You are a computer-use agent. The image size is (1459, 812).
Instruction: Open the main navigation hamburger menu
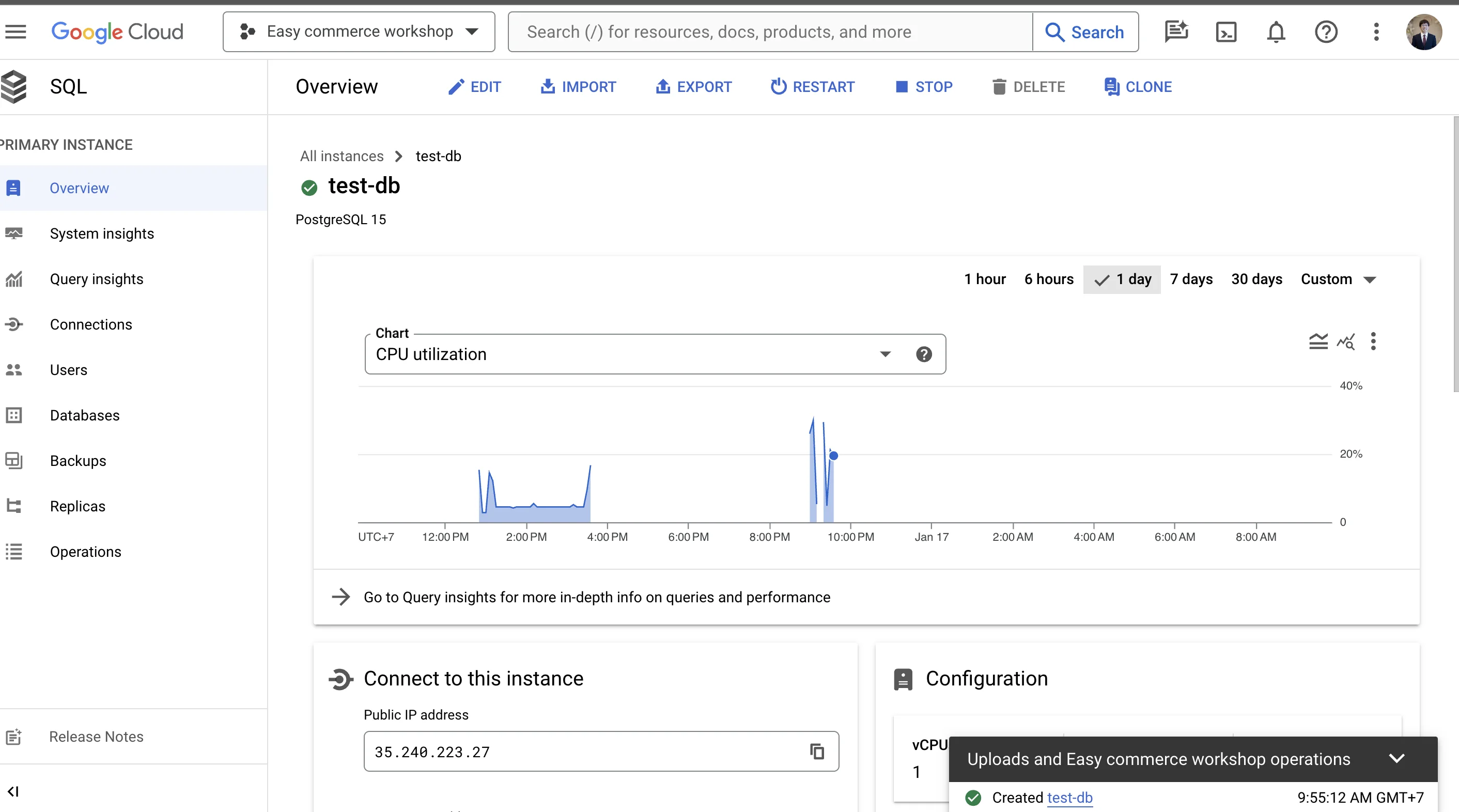(15, 32)
